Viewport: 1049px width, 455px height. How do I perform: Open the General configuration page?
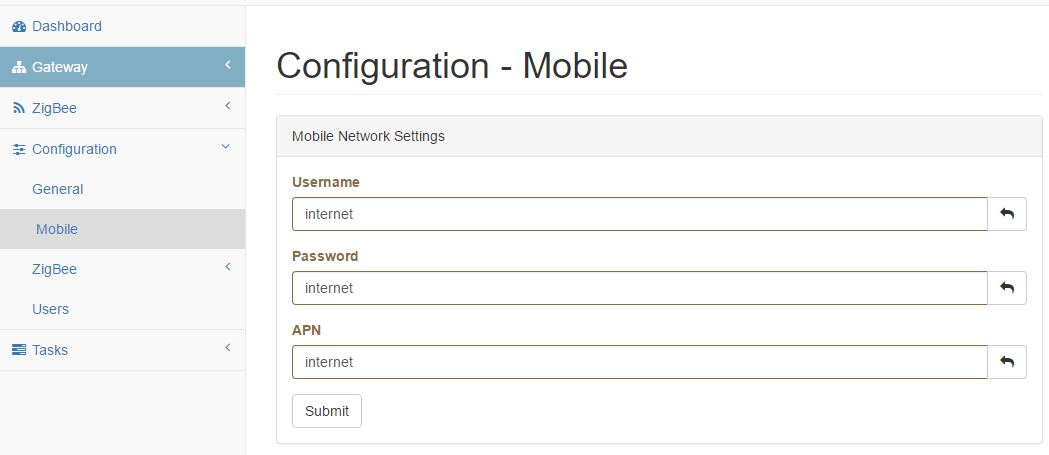(x=58, y=189)
